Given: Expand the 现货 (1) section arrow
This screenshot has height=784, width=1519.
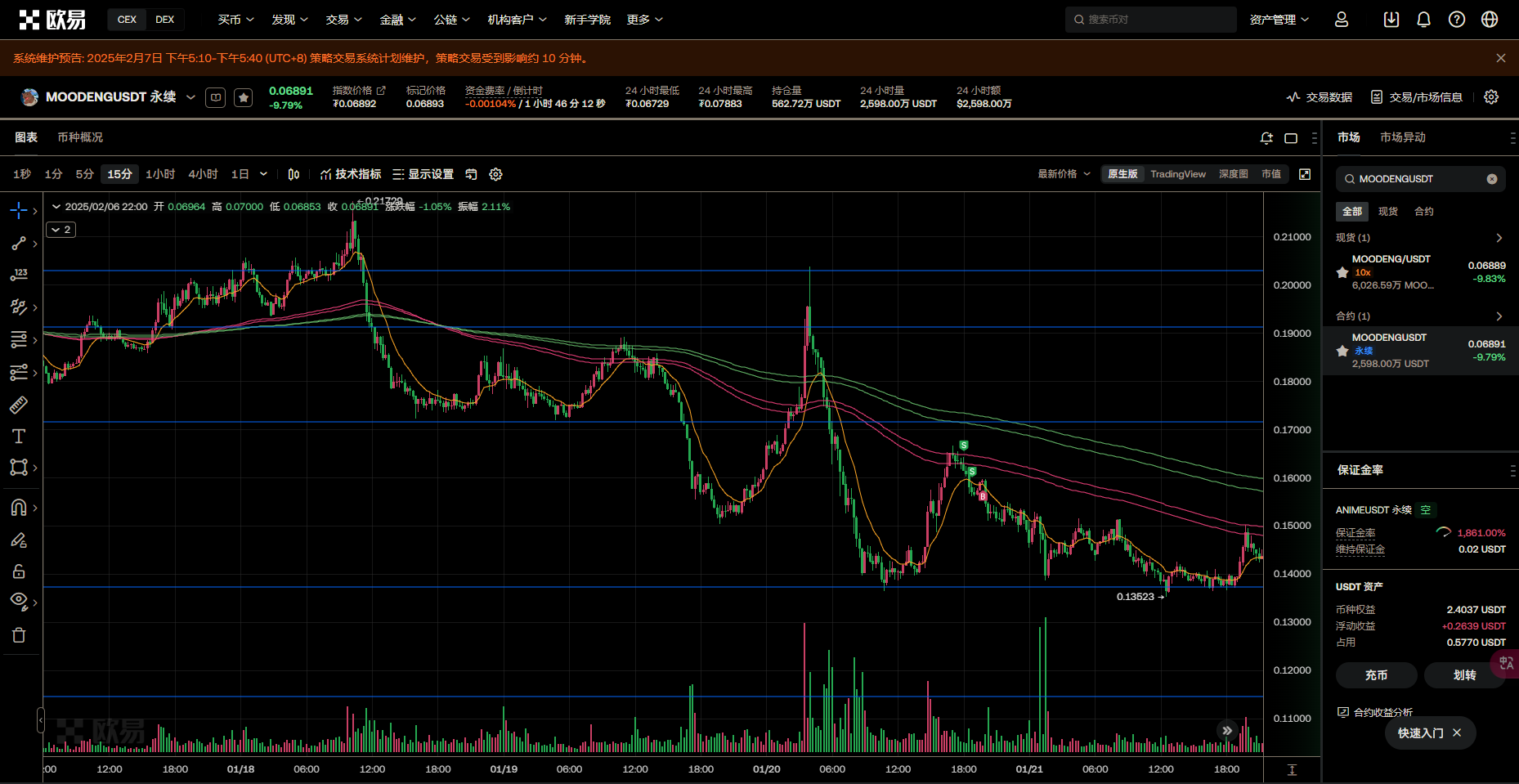Looking at the screenshot, I should click(1499, 238).
